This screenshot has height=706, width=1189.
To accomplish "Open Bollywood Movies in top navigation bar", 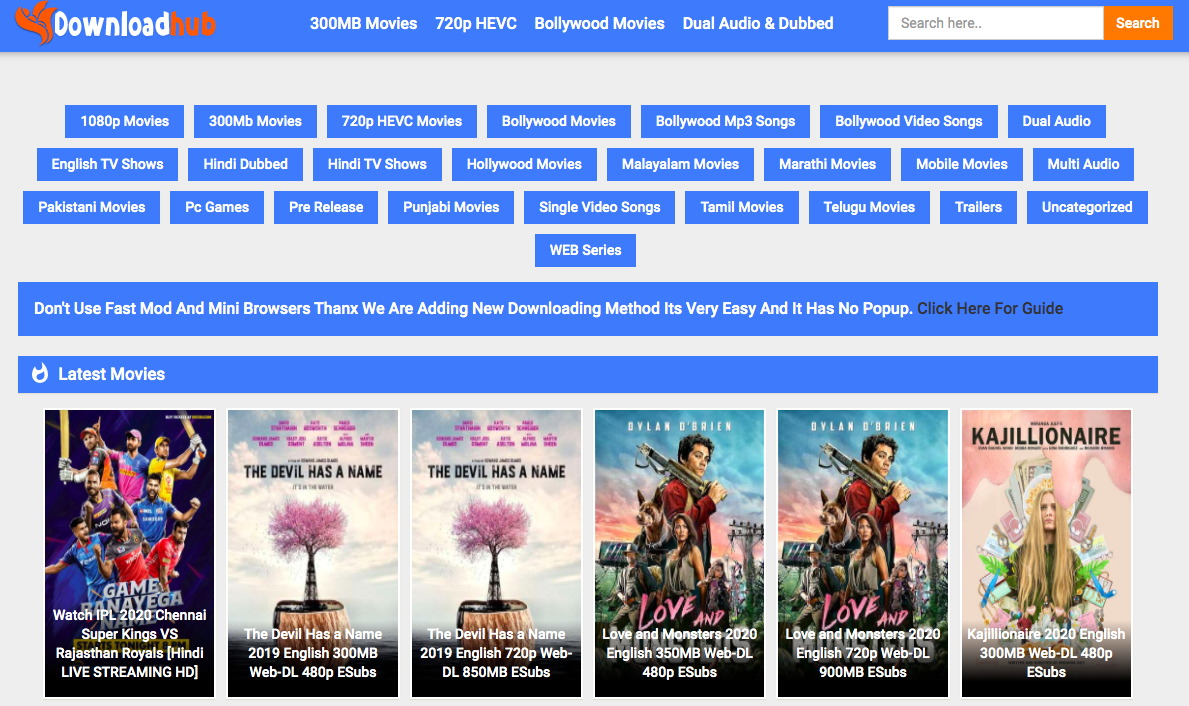I will point(599,23).
